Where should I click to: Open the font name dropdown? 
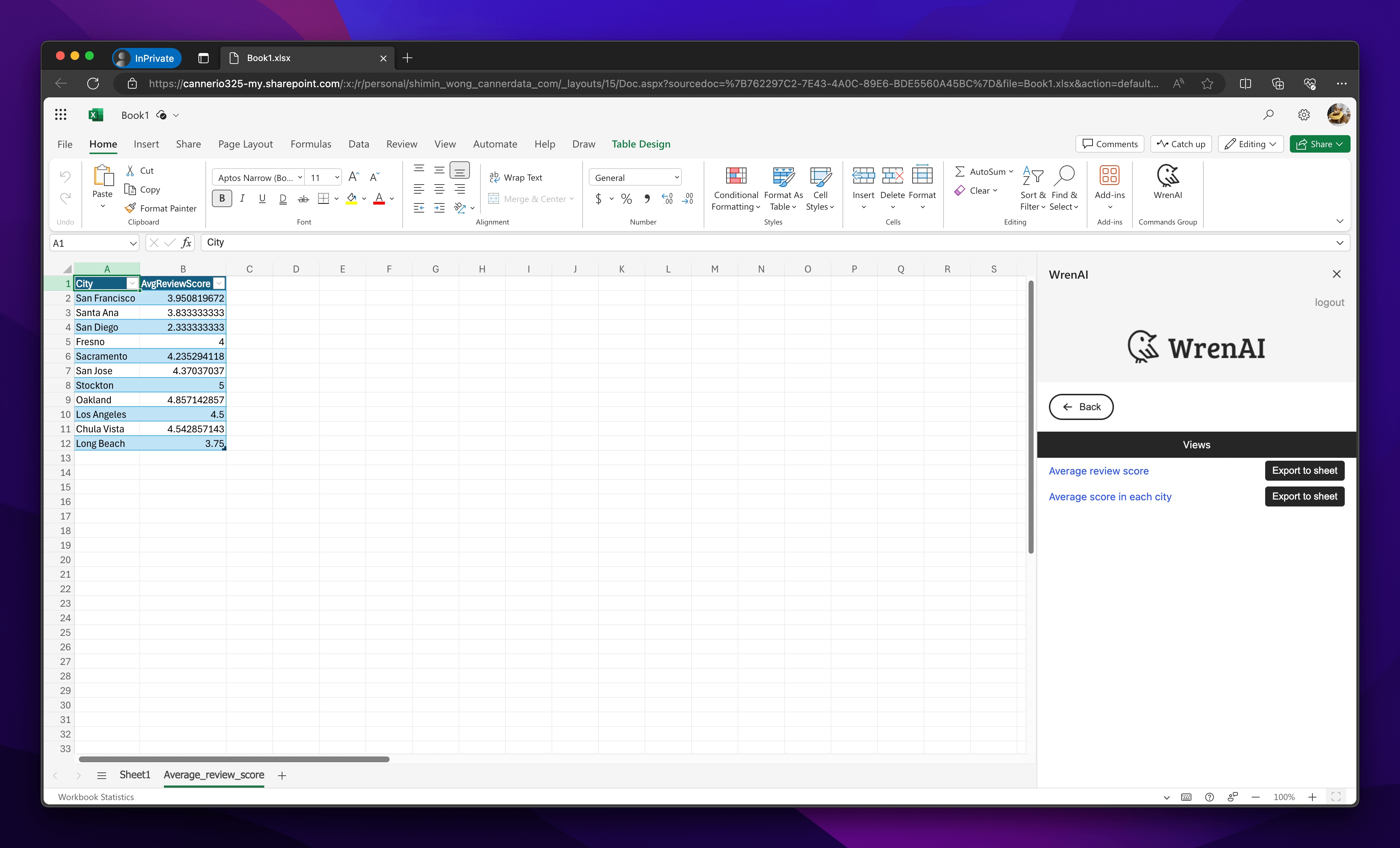click(299, 177)
